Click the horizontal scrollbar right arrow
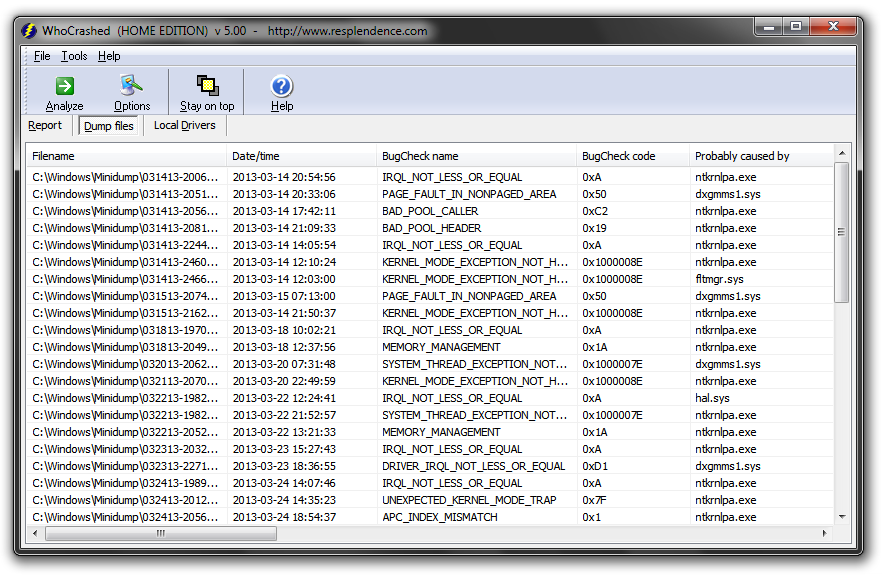 coord(825,533)
